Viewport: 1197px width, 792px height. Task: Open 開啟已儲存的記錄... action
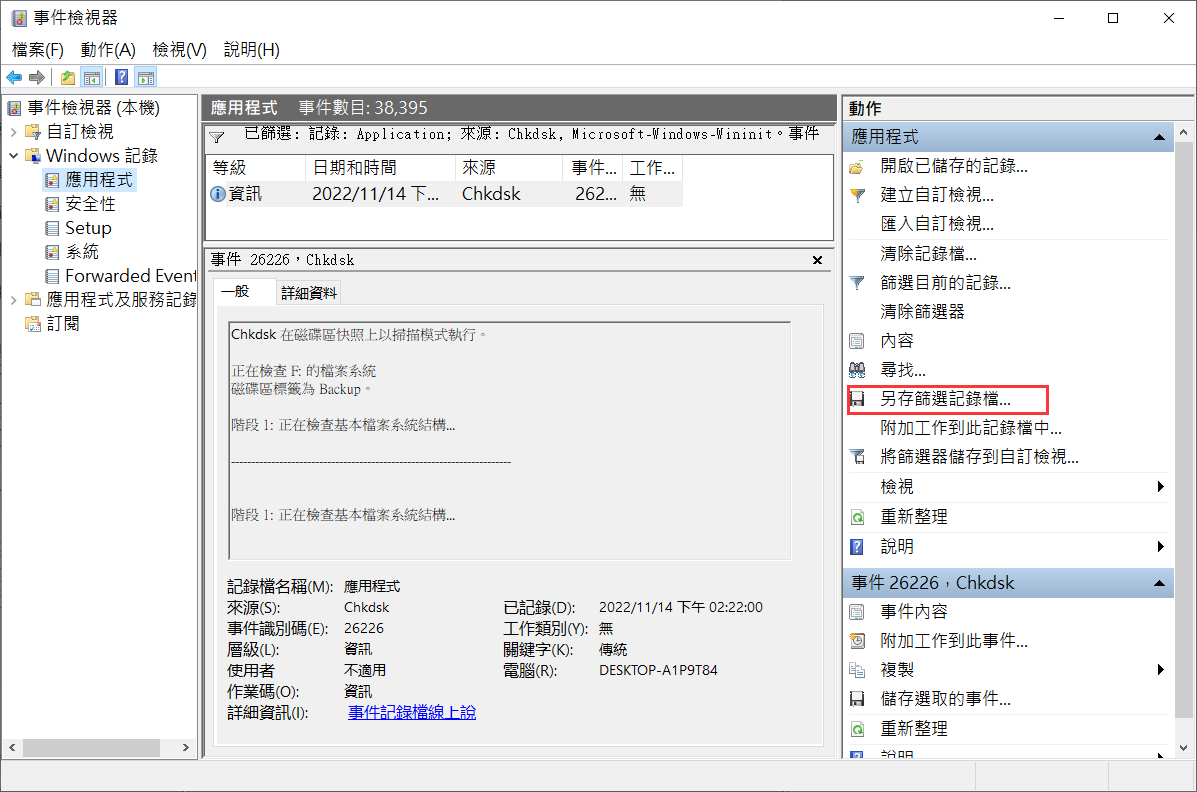tap(953, 166)
